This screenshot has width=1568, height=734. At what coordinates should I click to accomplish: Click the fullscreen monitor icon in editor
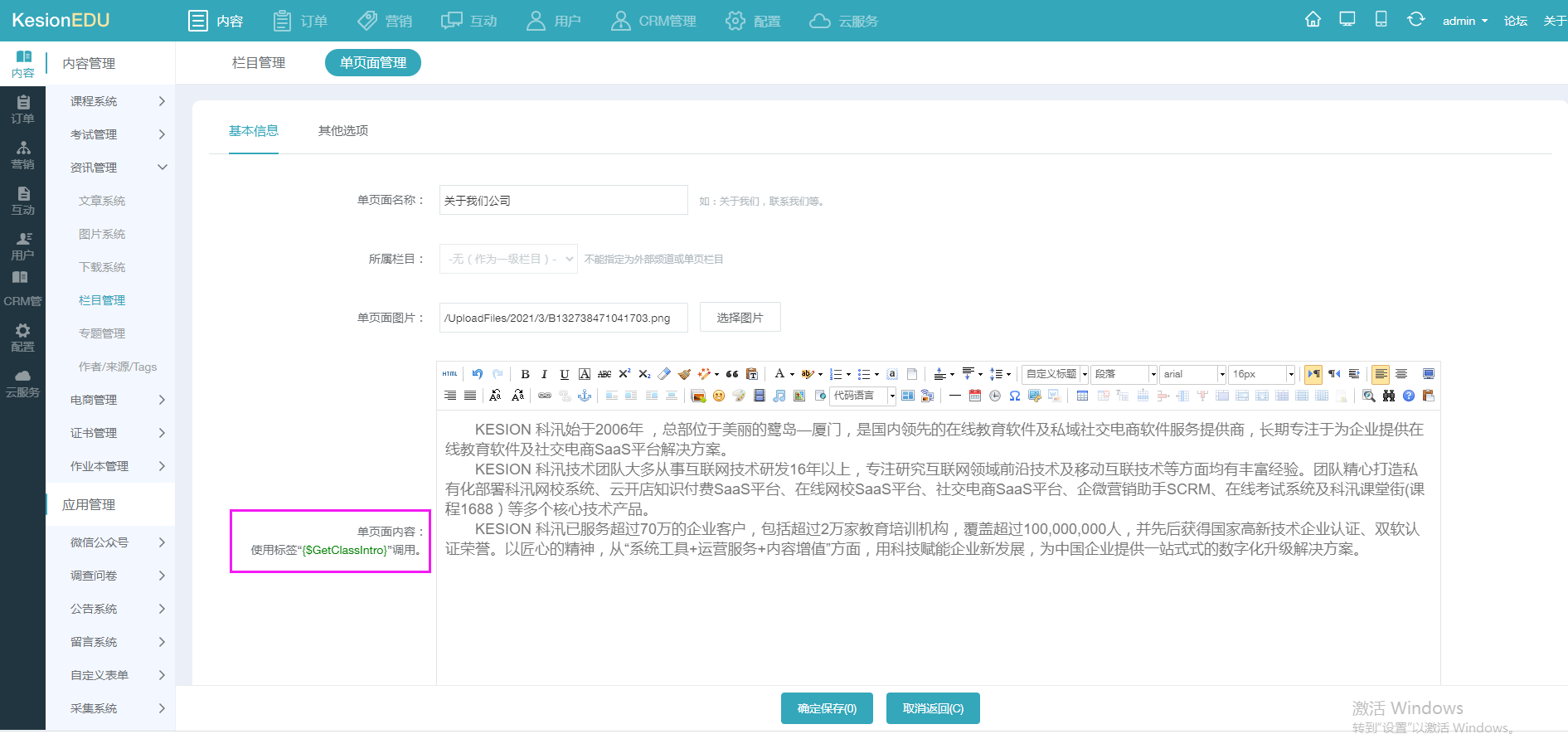point(1429,374)
